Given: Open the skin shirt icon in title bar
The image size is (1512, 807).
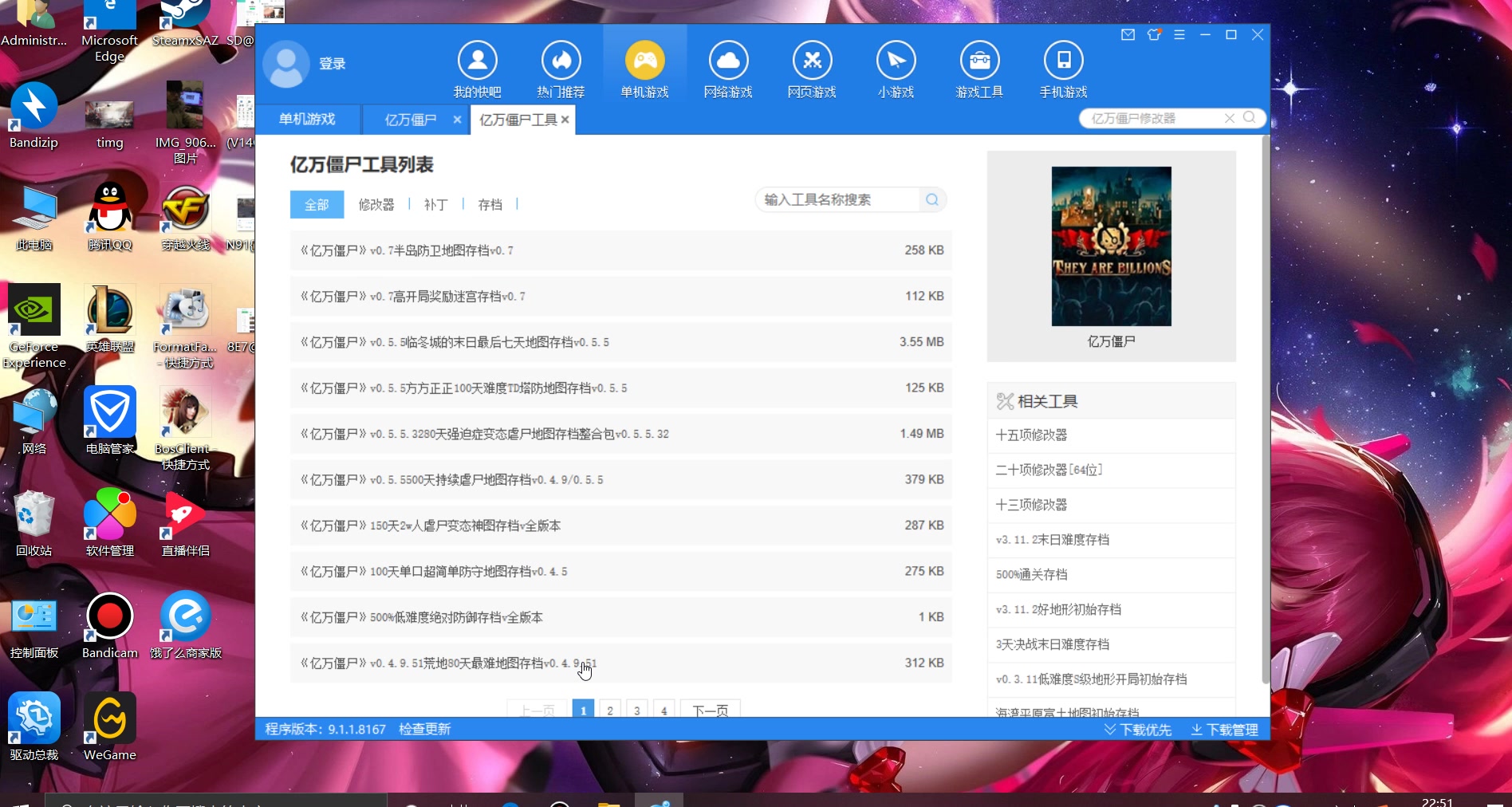Looking at the screenshot, I should pos(1154,35).
